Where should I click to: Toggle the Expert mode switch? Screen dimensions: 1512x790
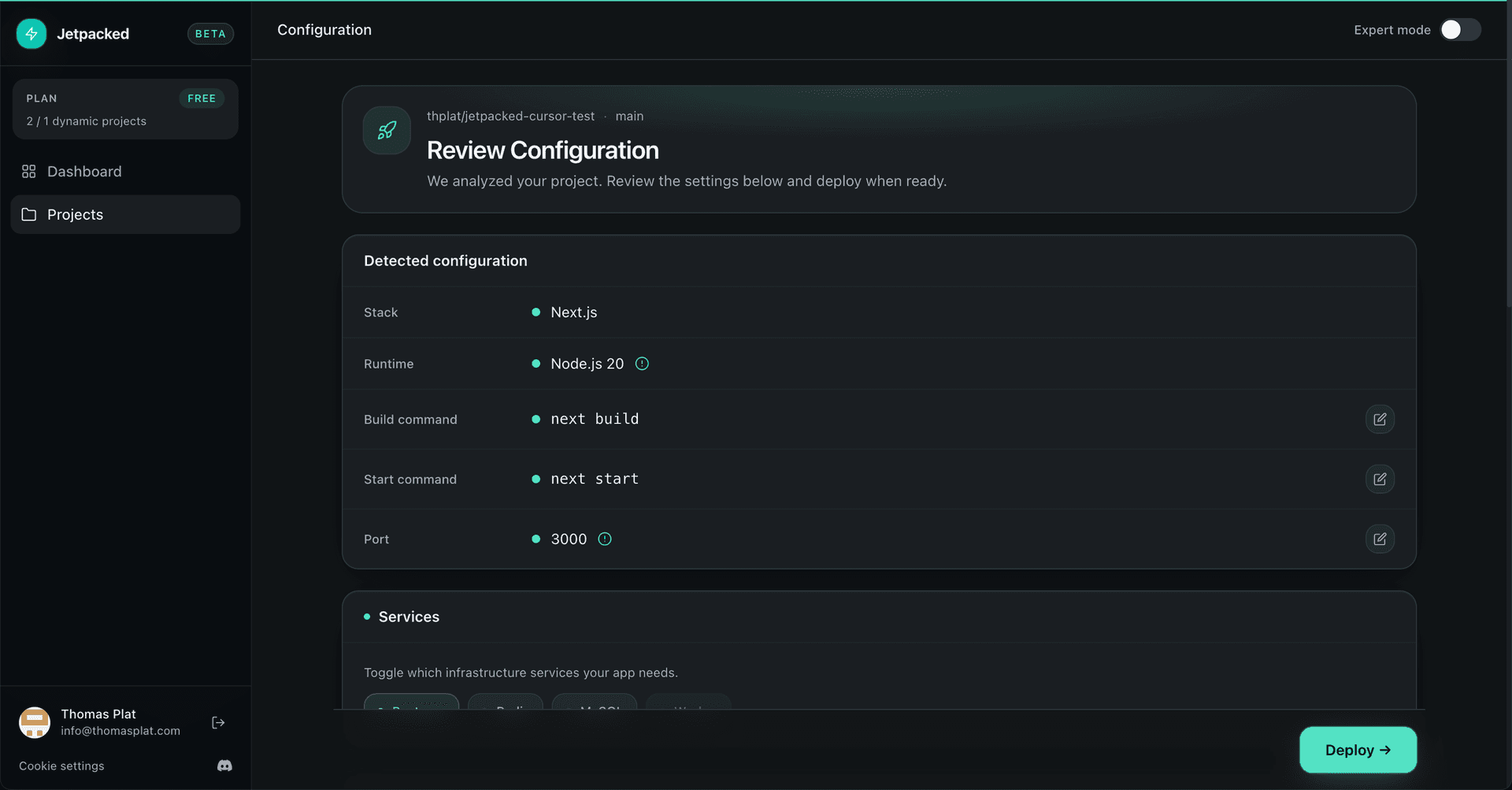click(x=1460, y=30)
